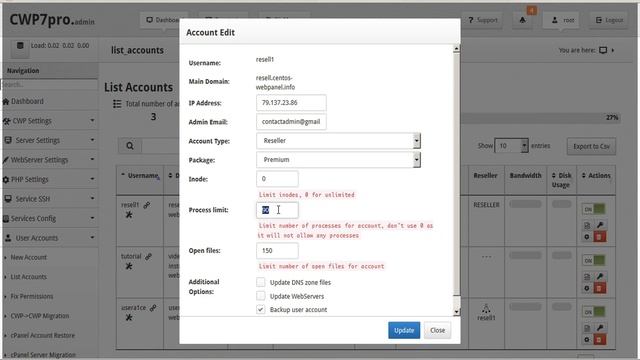Open cPanel Account Restore link
The width and height of the screenshot is (640, 360).
click(x=42, y=335)
